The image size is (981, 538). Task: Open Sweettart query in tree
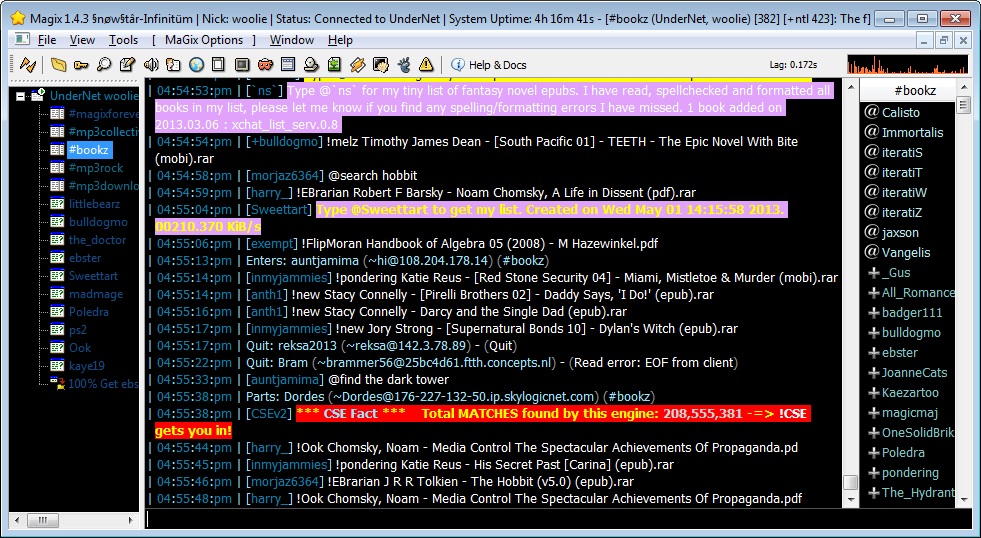tap(93, 276)
